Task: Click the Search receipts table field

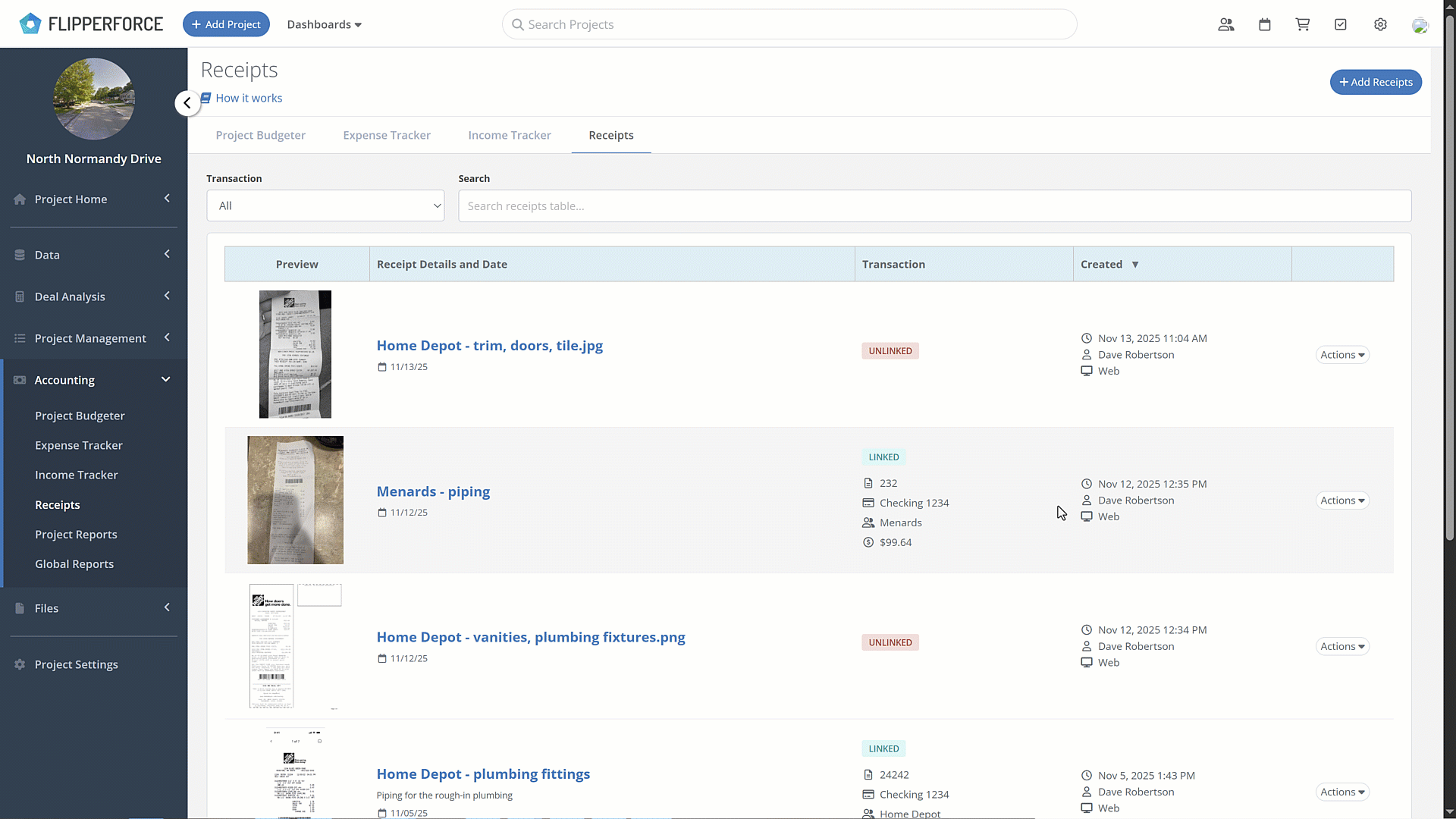Action: (934, 206)
